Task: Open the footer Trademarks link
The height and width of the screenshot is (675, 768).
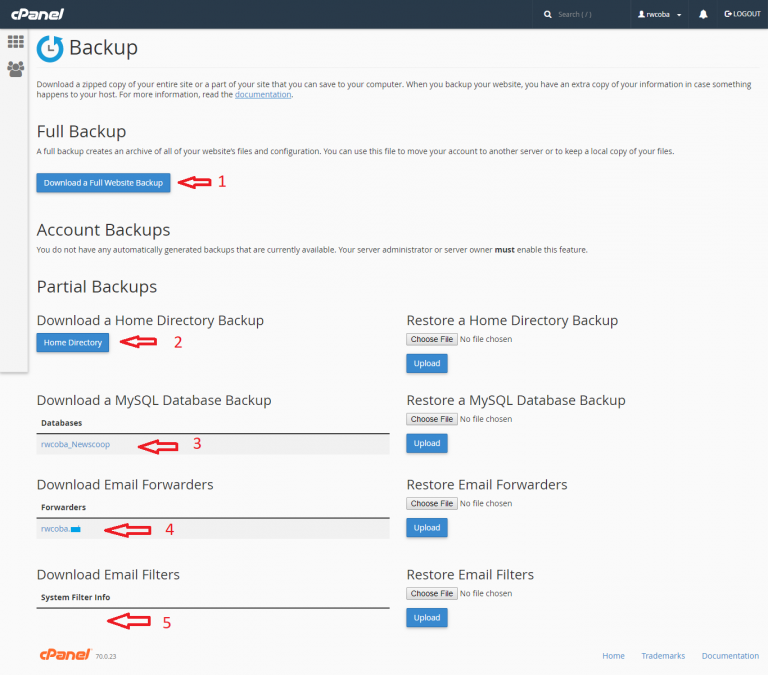Action: 663,656
